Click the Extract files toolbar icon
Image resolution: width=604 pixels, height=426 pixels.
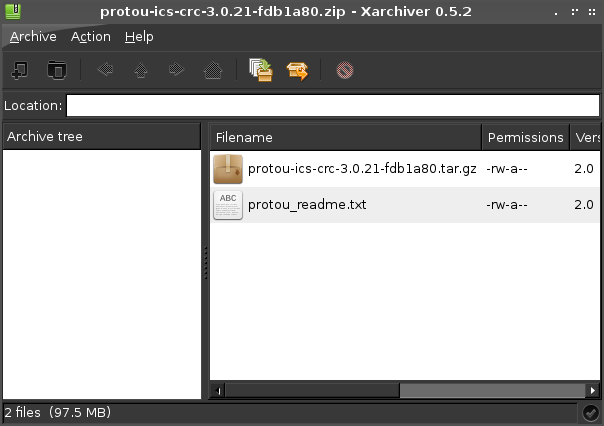point(297,71)
